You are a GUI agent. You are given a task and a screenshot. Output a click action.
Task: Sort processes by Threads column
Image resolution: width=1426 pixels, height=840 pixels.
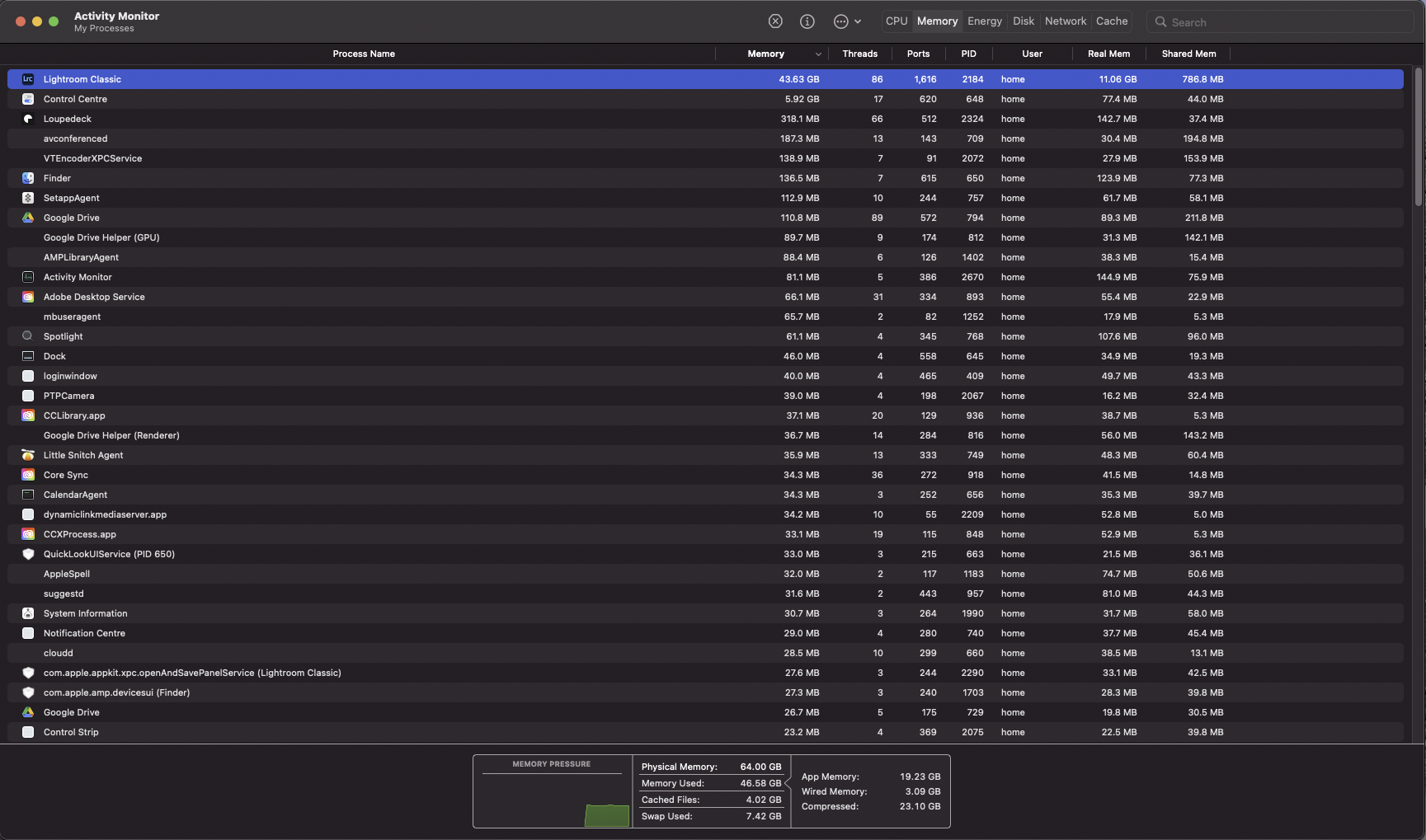pos(859,54)
